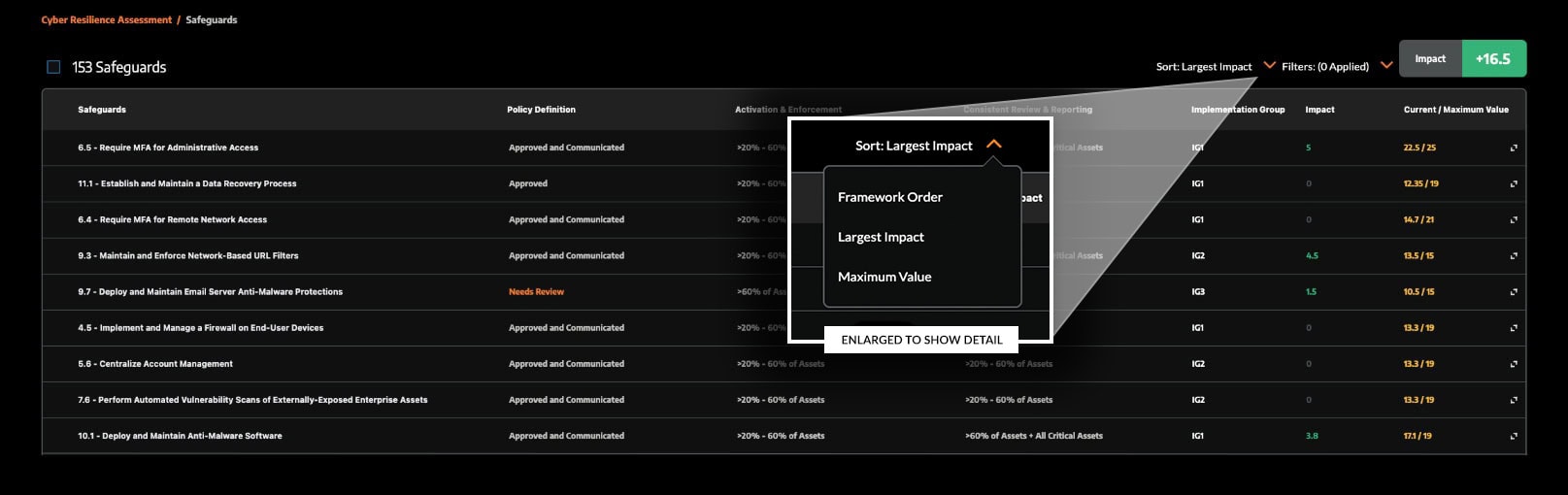Click the Impact column header
1568x495 pixels.
(x=1319, y=110)
